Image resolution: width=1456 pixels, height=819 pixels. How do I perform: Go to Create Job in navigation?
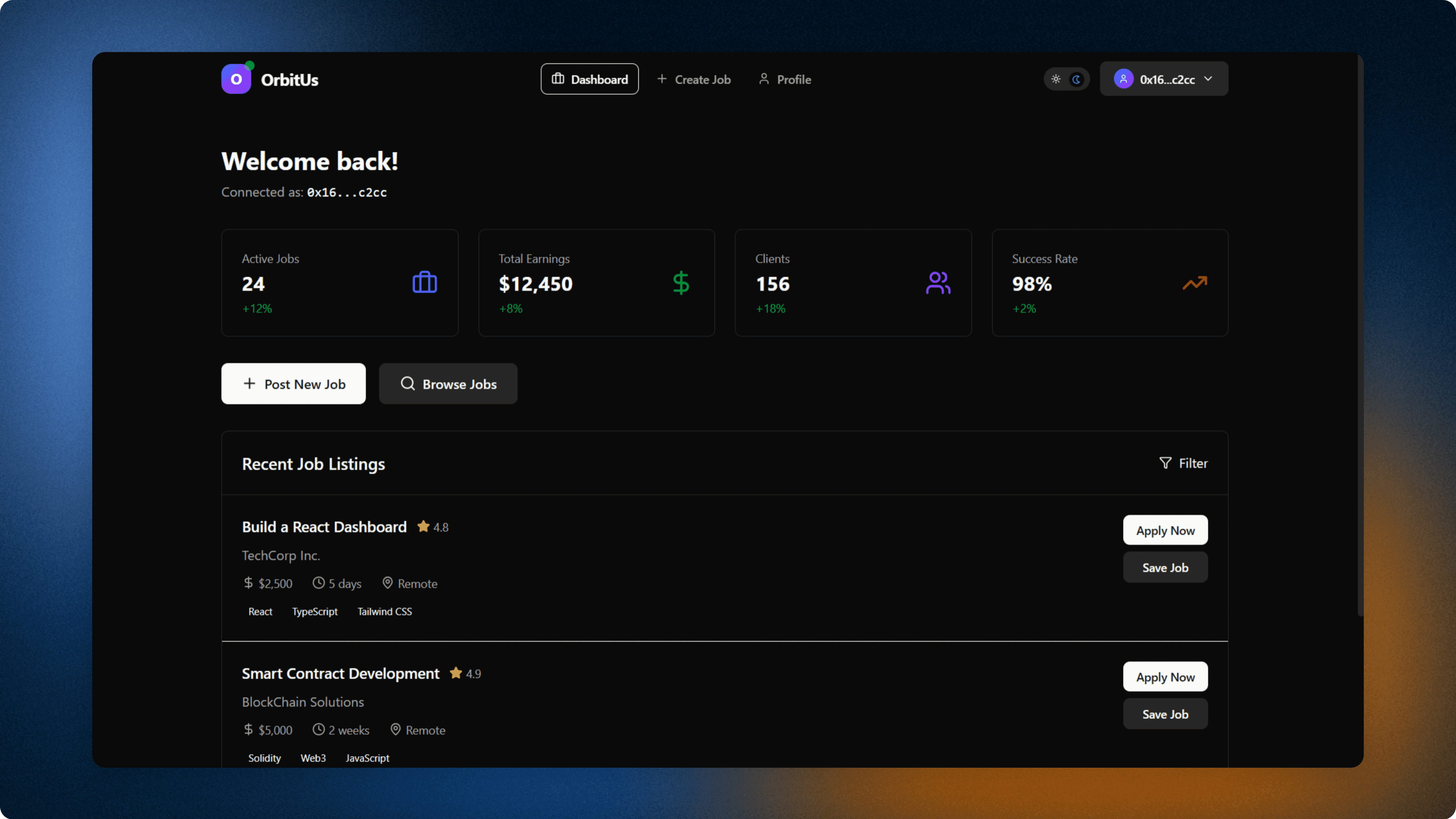pyautogui.click(x=693, y=79)
